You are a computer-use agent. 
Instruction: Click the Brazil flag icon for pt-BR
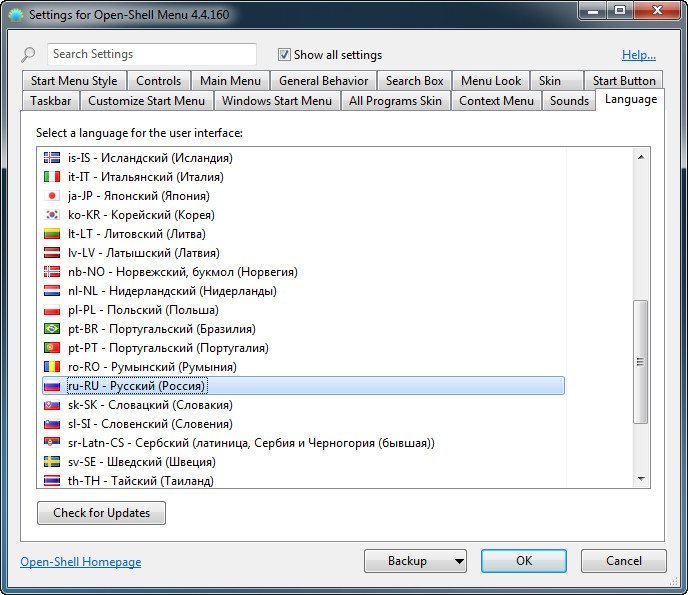[x=52, y=329]
